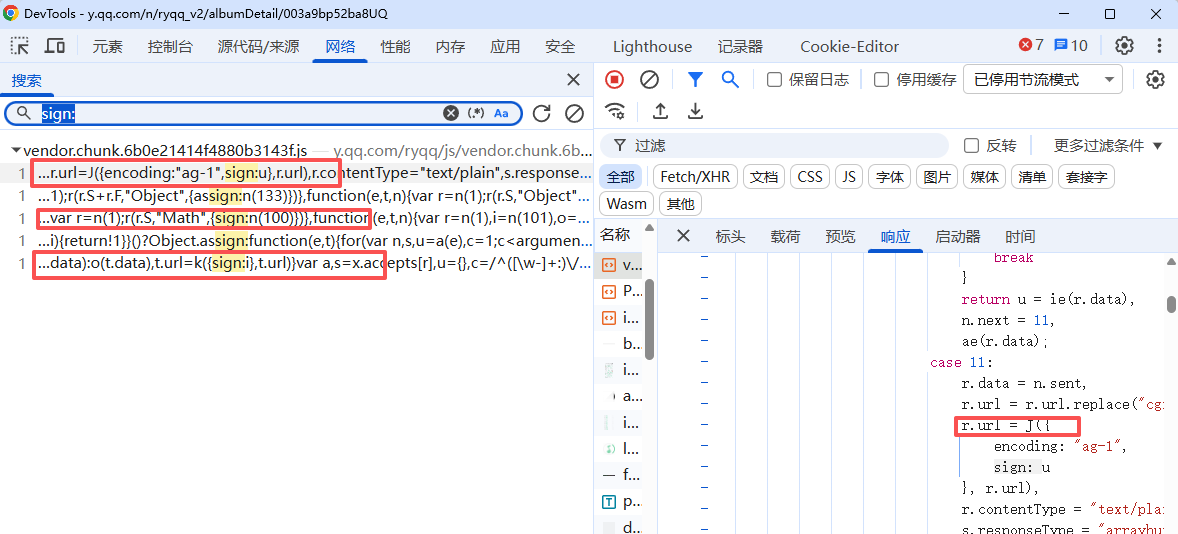
Task: Filter requests by Fetch/XHR
Action: tap(696, 177)
